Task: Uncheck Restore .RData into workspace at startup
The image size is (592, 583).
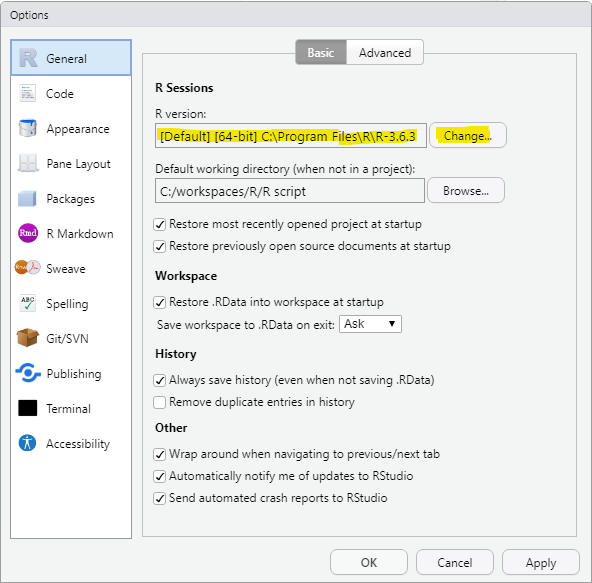Action: point(160,302)
